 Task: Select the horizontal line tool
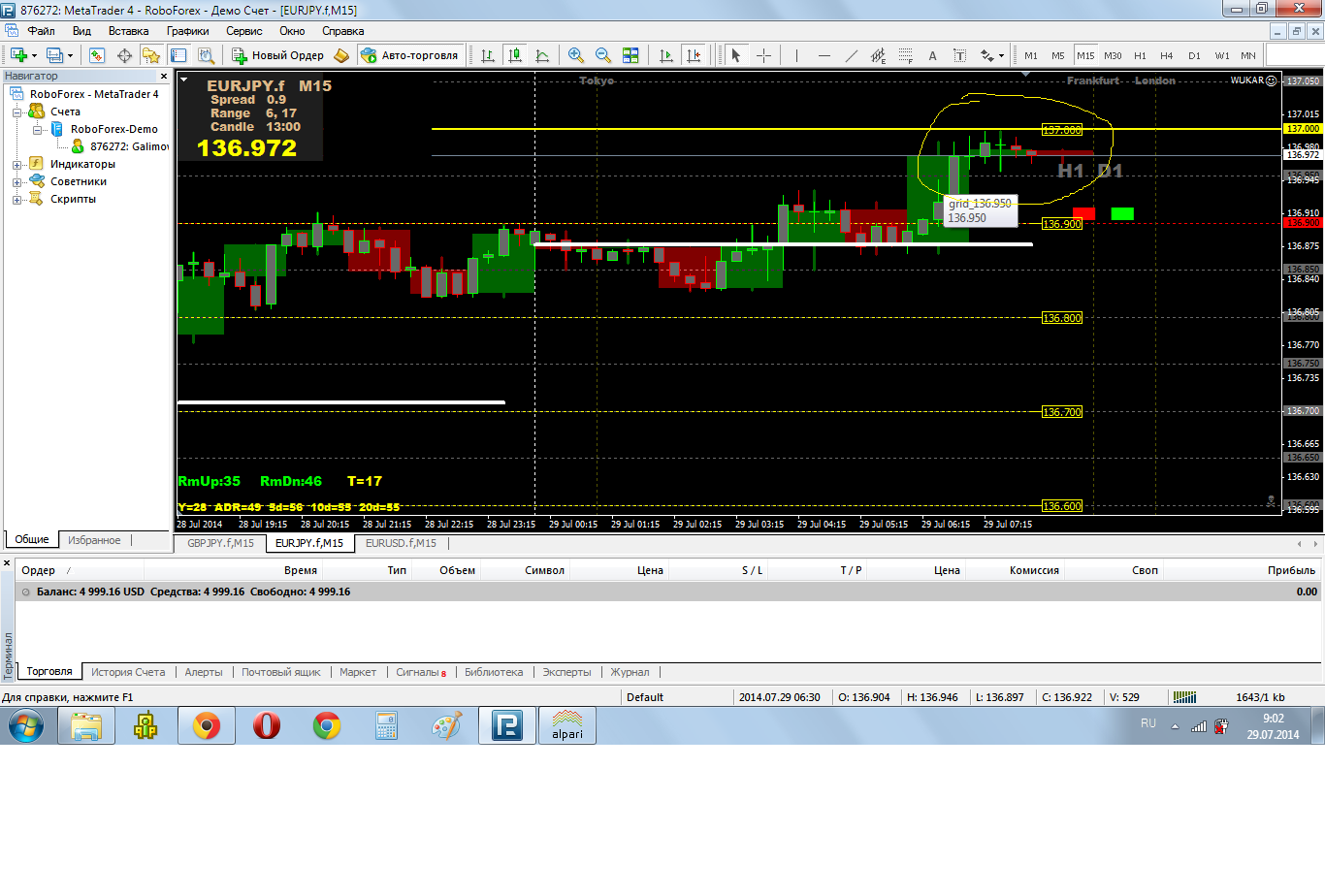824,55
